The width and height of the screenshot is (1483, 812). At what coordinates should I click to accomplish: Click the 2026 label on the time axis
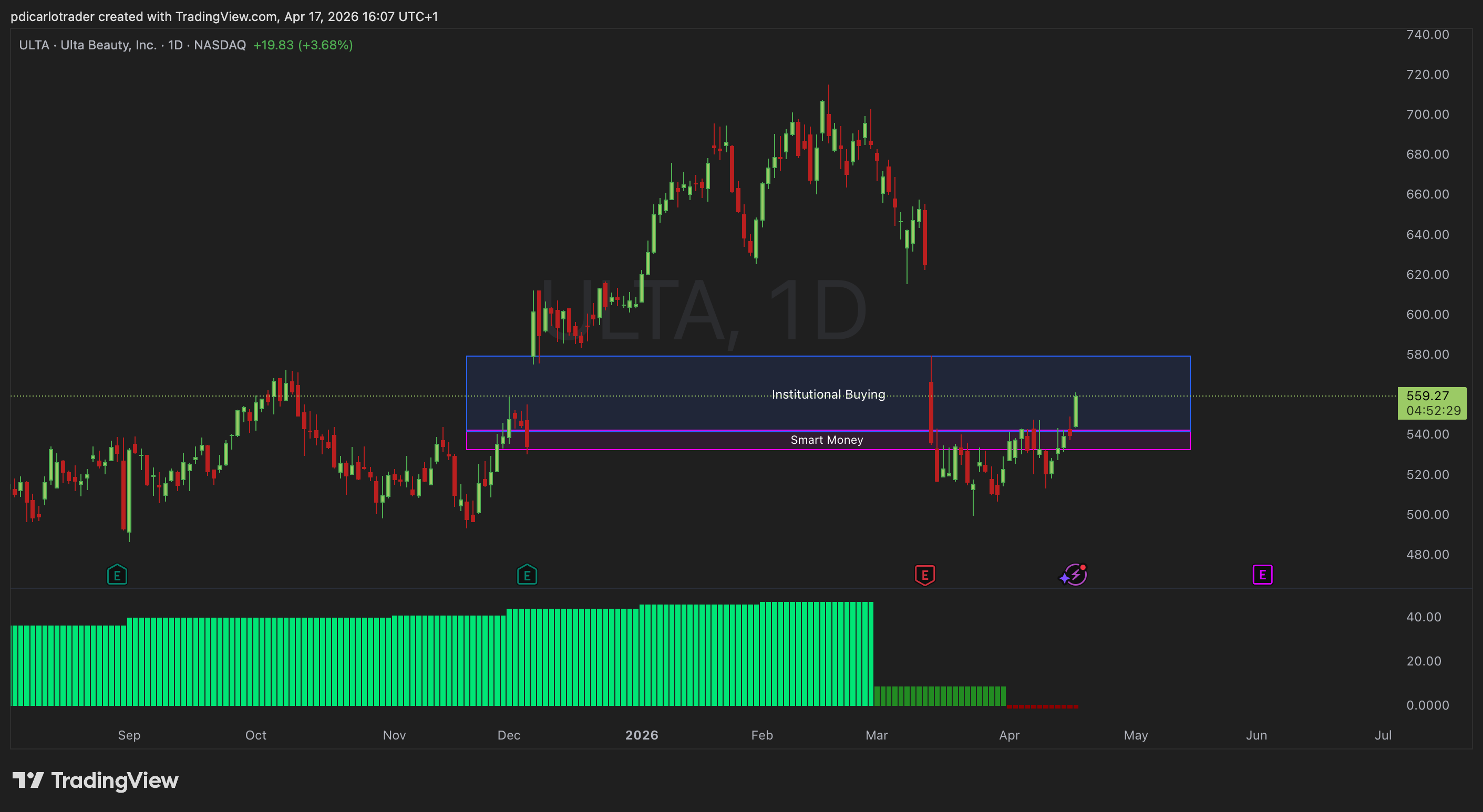click(641, 735)
